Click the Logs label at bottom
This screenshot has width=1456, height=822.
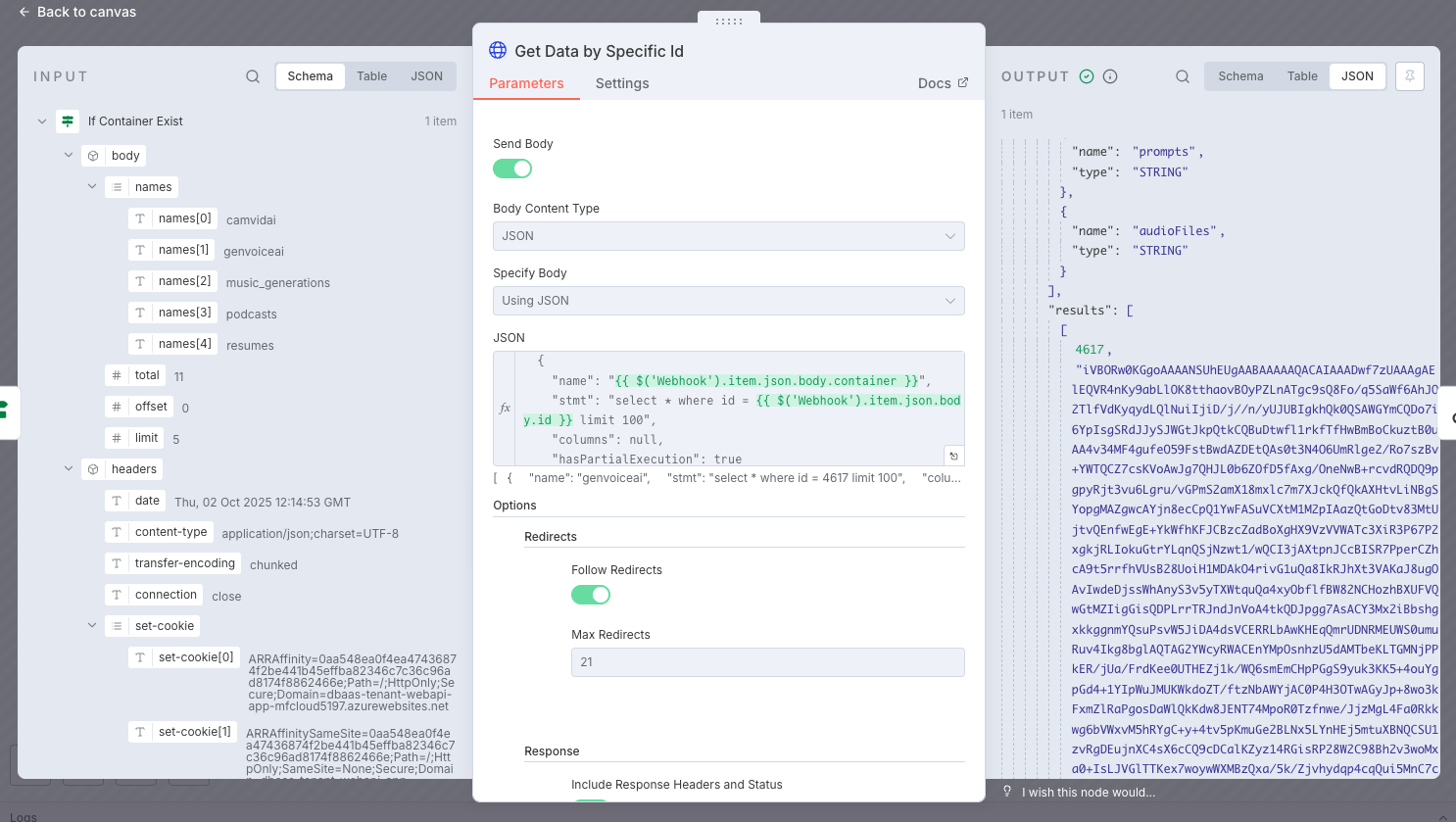click(23, 816)
